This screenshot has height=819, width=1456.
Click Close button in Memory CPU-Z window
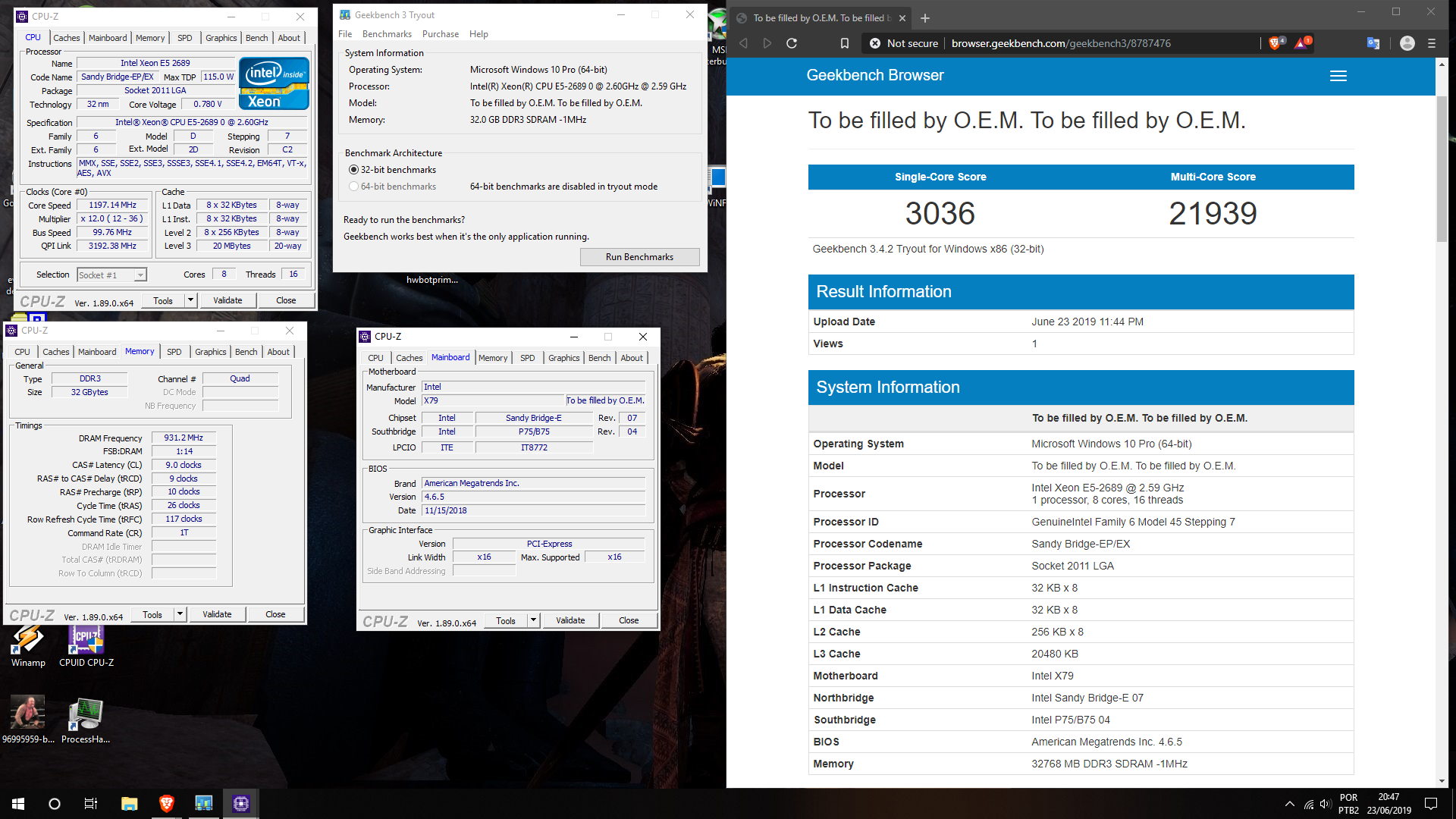(x=275, y=615)
